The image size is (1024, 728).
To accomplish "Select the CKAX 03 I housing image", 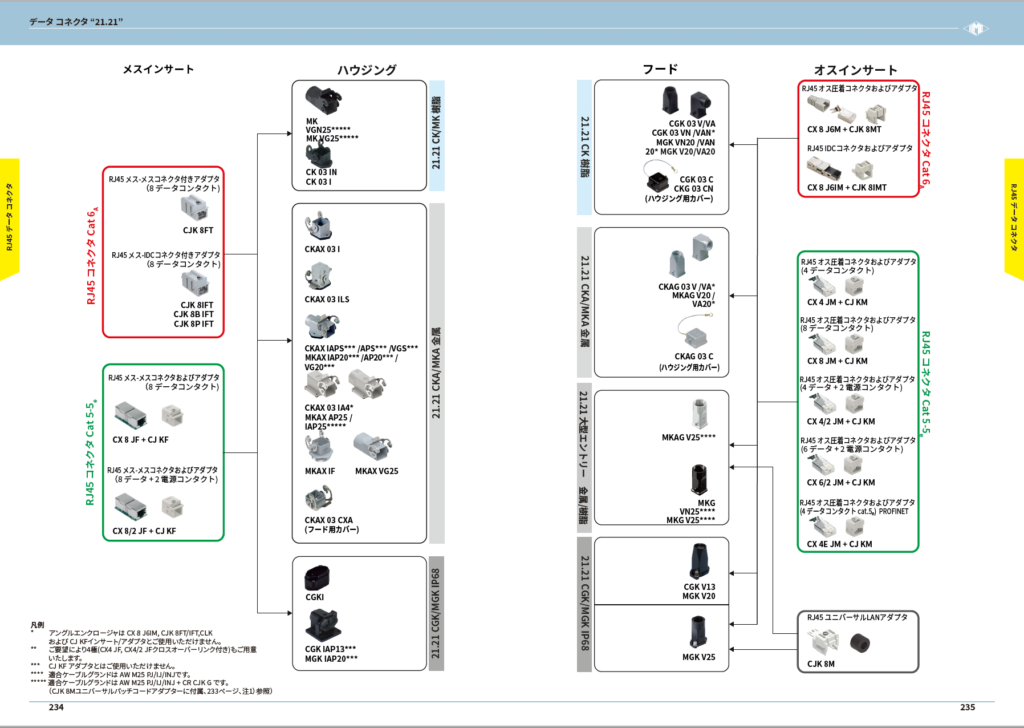I will tap(323, 227).
